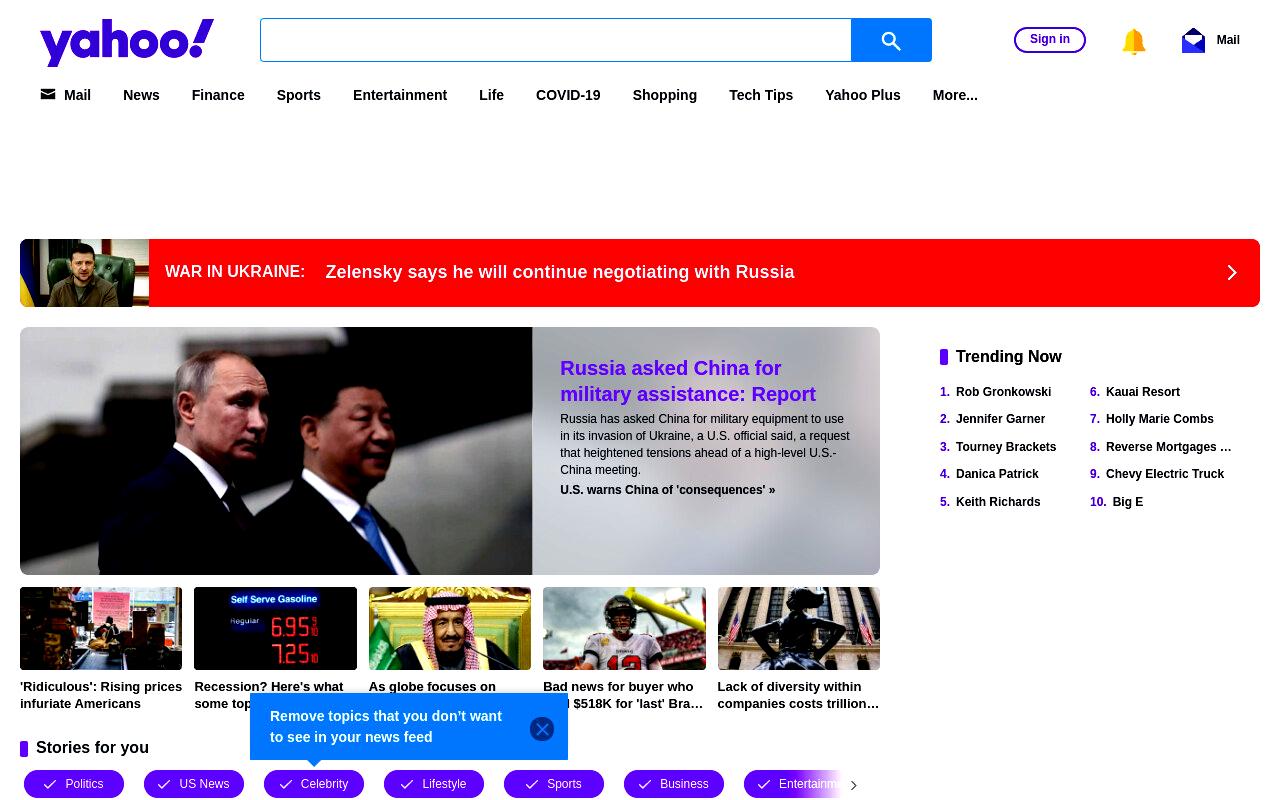
Task: Click the Yahoo logo
Action: pyautogui.click(x=127, y=42)
